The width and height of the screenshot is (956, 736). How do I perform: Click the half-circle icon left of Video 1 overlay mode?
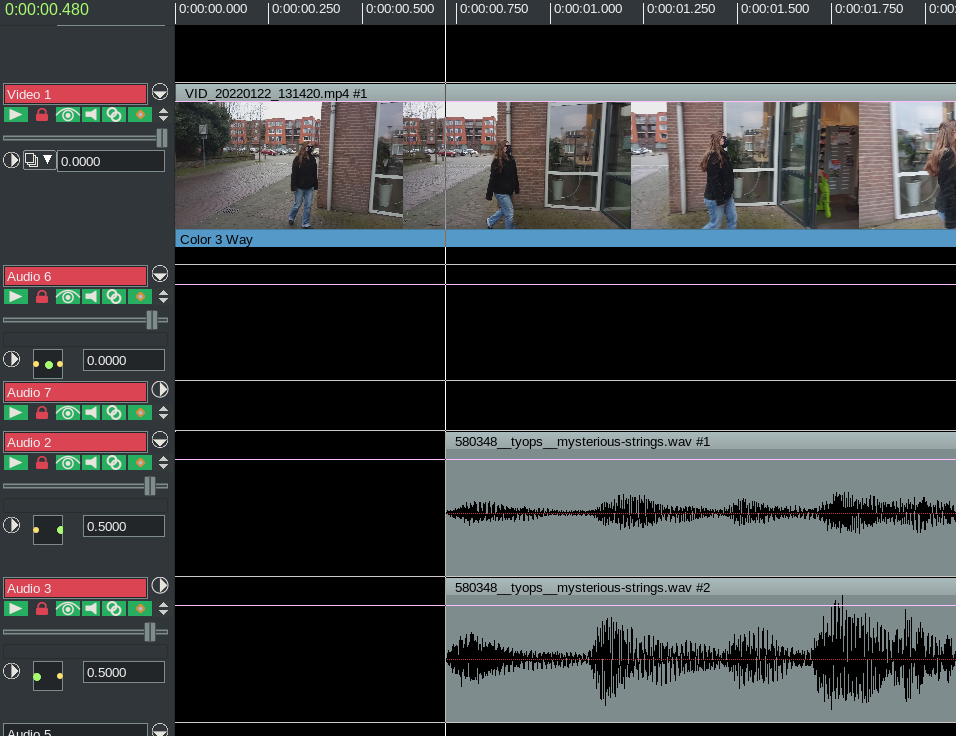pos(12,160)
